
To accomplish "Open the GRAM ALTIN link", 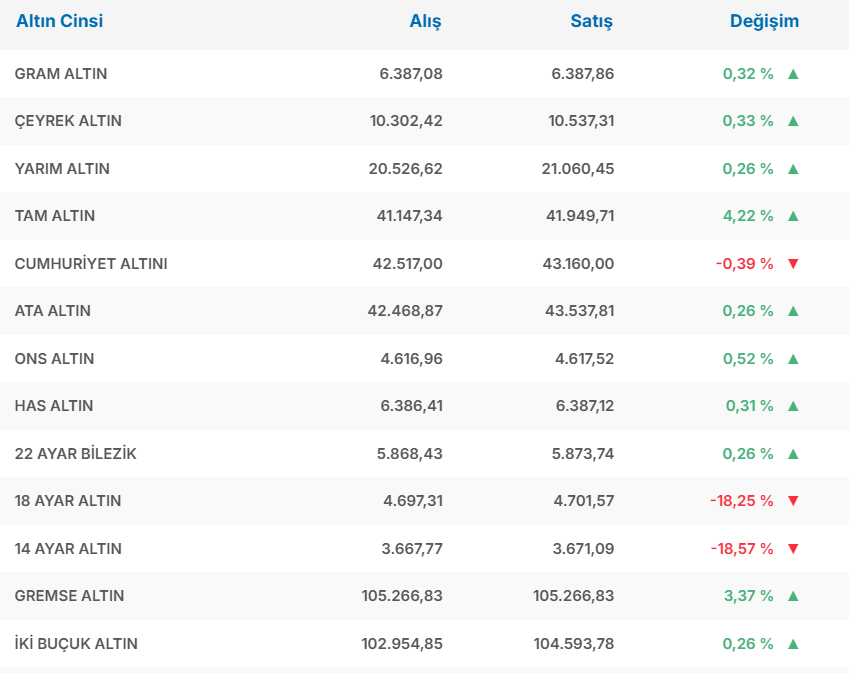I will pos(61,74).
